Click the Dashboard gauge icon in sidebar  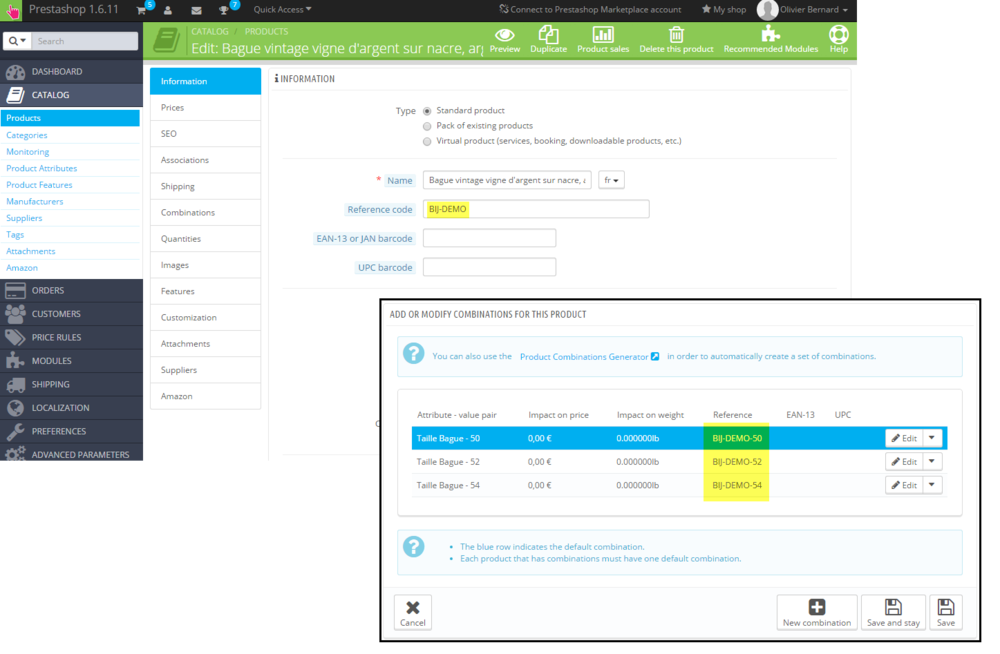pos(15,71)
